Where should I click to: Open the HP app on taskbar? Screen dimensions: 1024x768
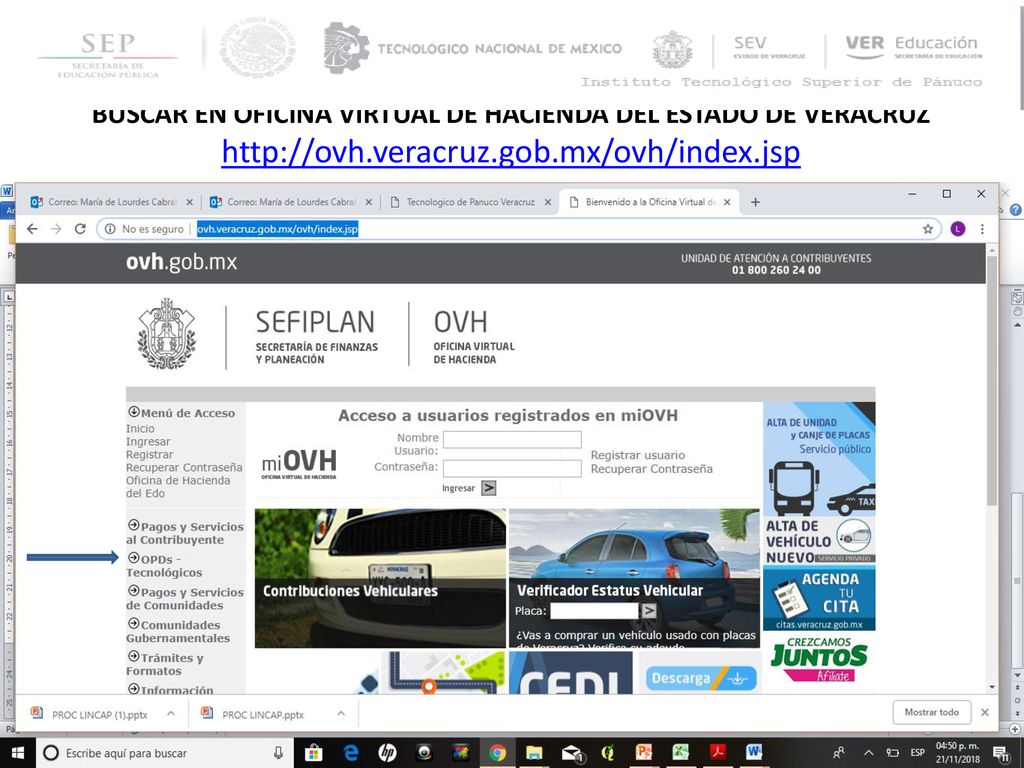coord(387,753)
